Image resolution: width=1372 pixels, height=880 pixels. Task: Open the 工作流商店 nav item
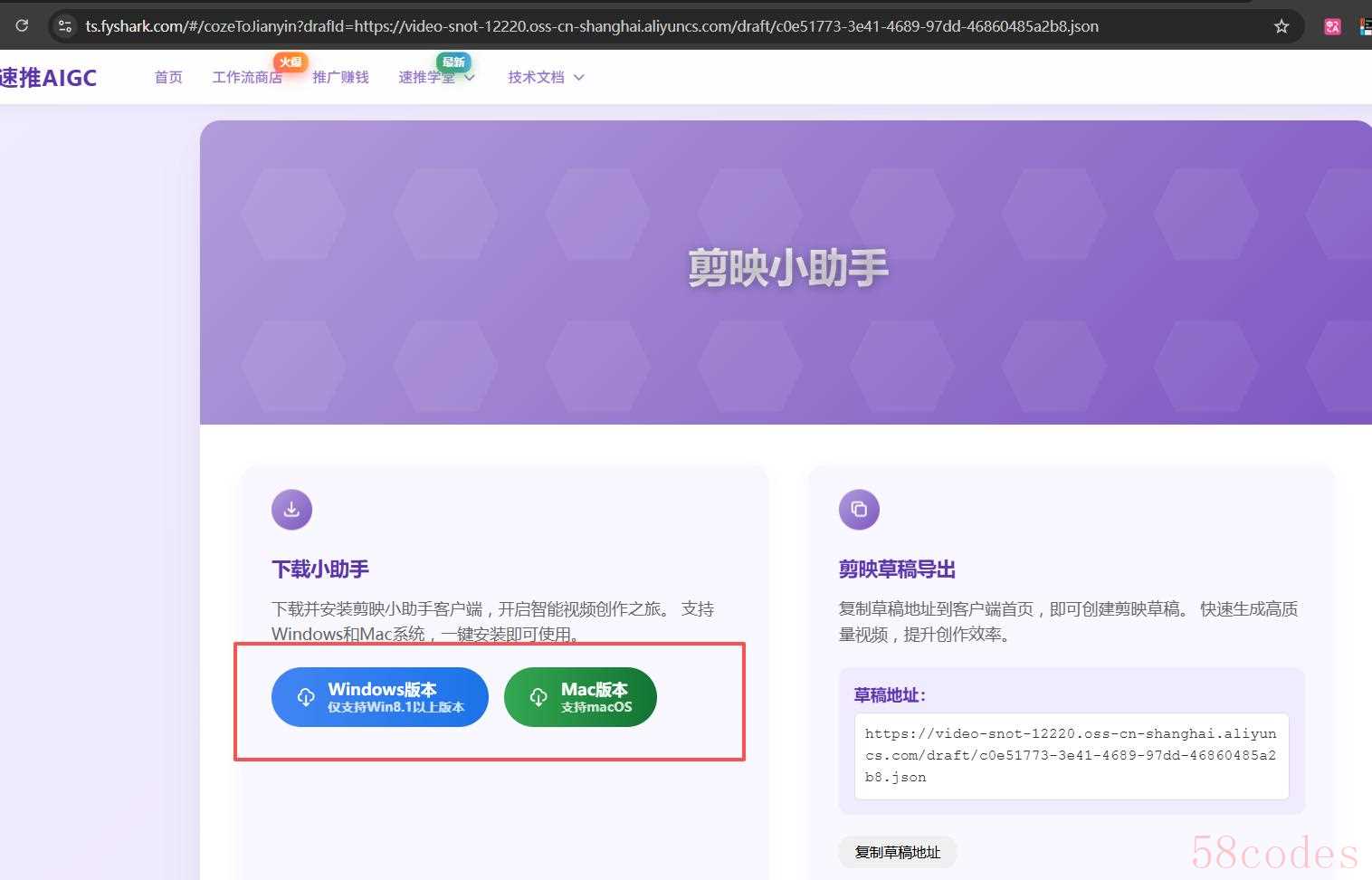(x=246, y=78)
